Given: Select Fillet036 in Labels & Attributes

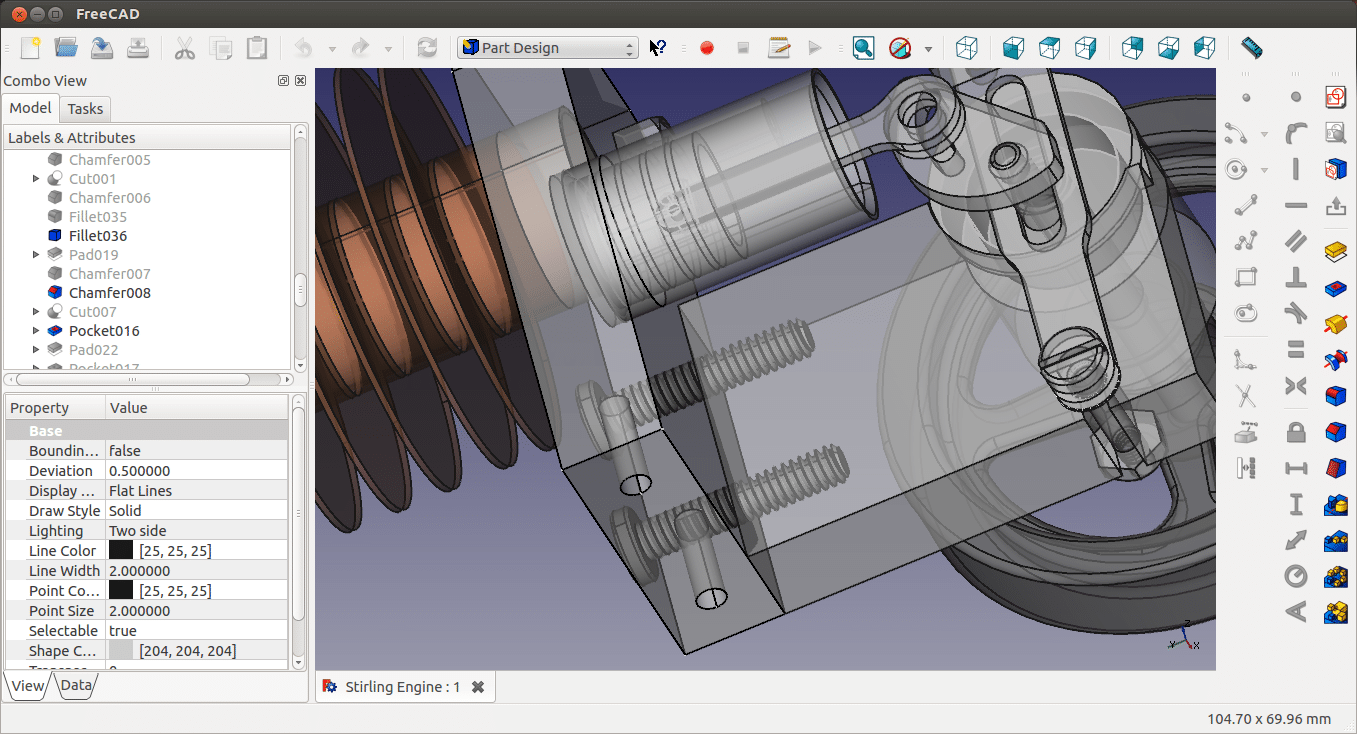Looking at the screenshot, I should coord(96,235).
